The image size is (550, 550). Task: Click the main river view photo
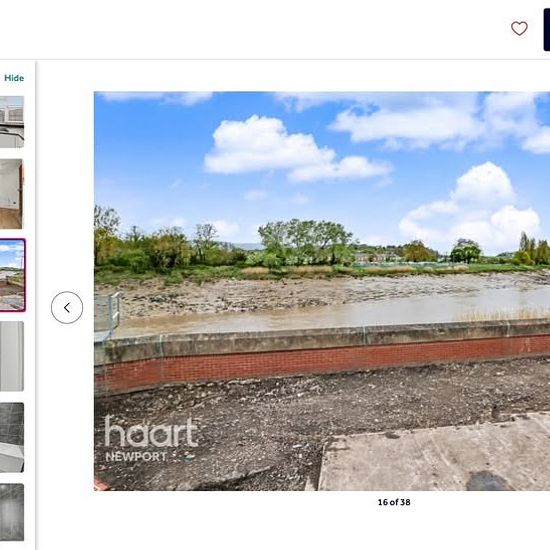point(322,291)
